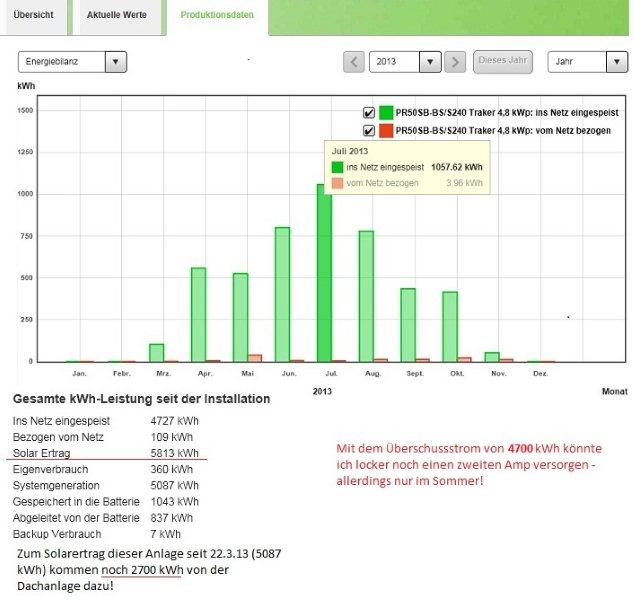This screenshot has height=600, width=633.
Task: Click the Dieses Jahr button
Action: [503, 61]
